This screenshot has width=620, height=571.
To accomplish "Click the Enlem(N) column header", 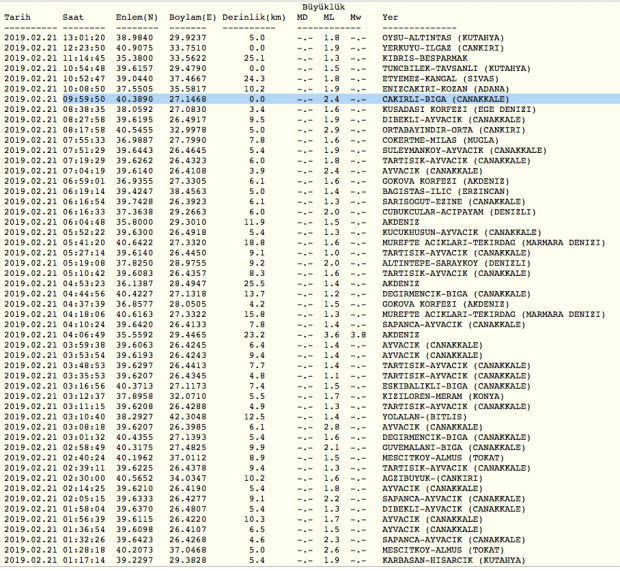I will [x=137, y=18].
